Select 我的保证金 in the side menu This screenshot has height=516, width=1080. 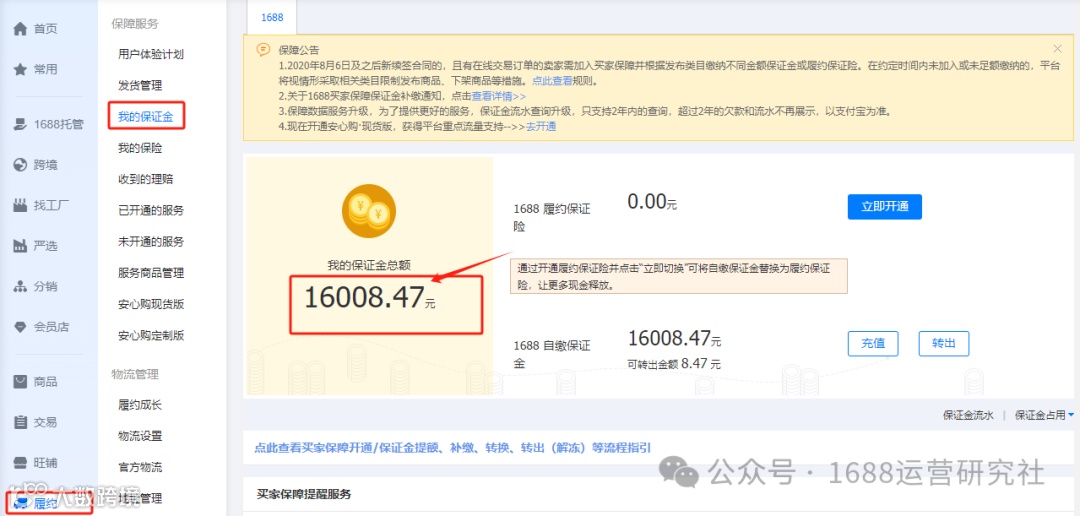(145, 116)
